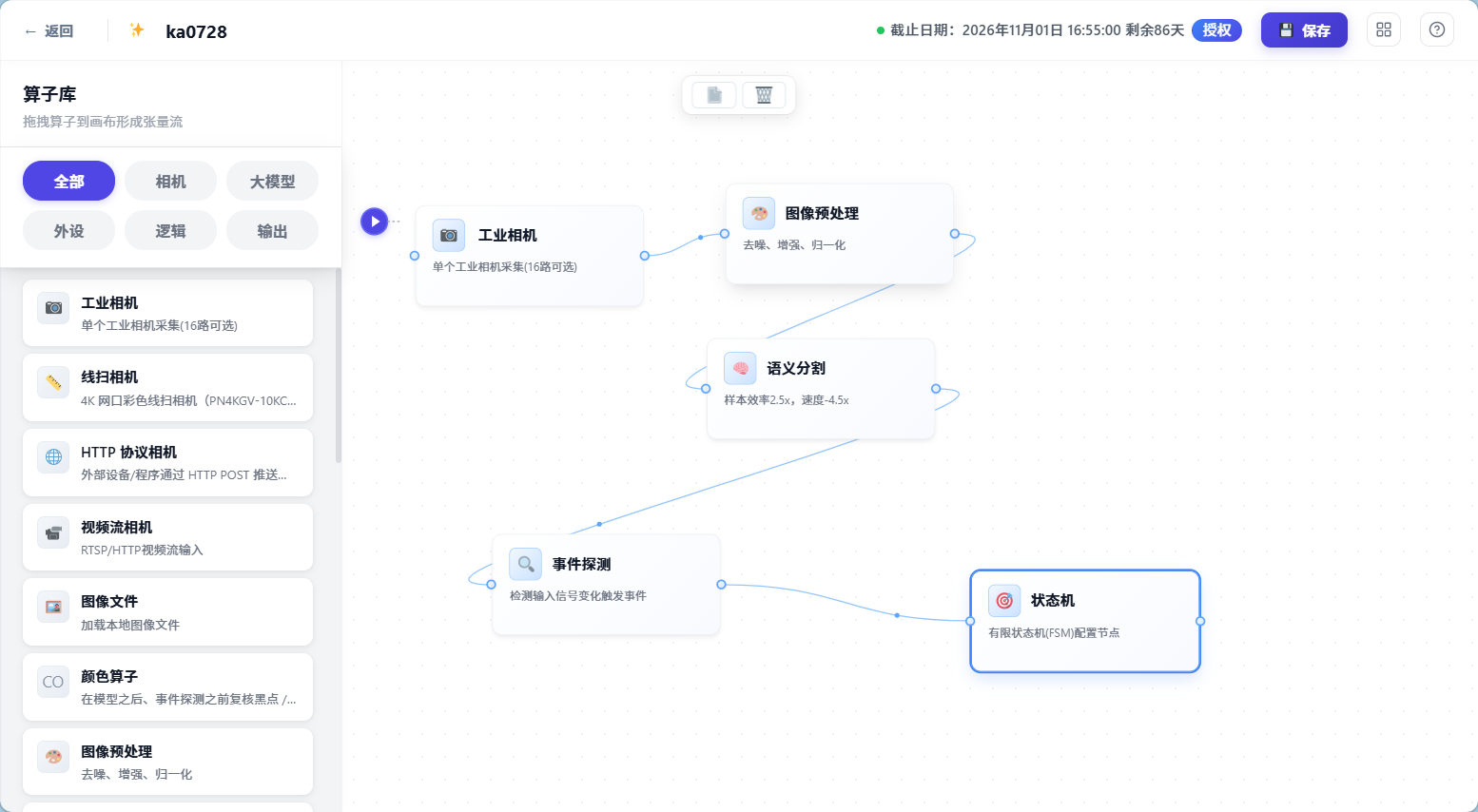Open the help question mark icon
1478x812 pixels.
pyautogui.click(x=1437, y=29)
